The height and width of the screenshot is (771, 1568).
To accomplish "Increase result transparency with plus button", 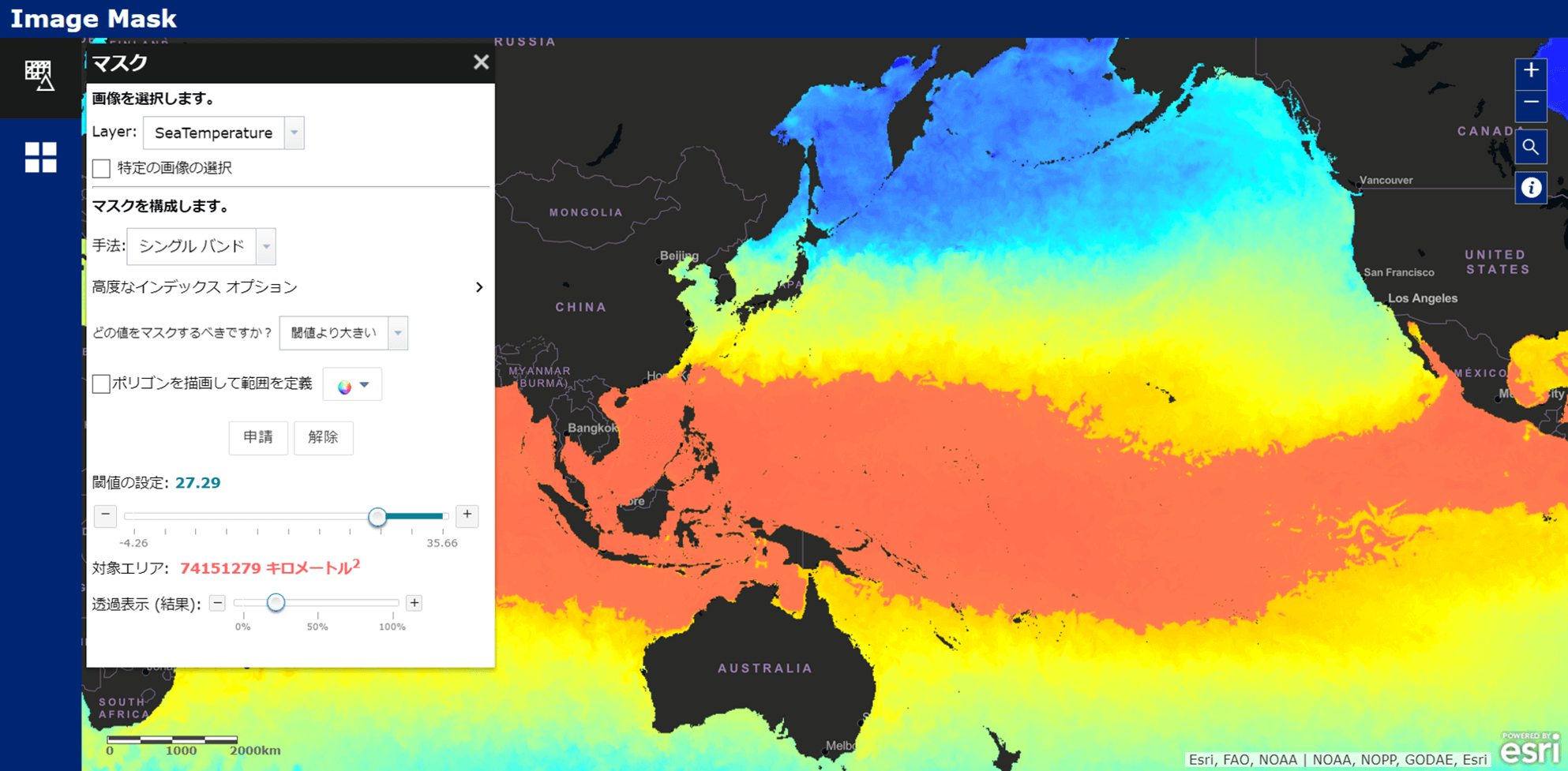I will 414,603.
